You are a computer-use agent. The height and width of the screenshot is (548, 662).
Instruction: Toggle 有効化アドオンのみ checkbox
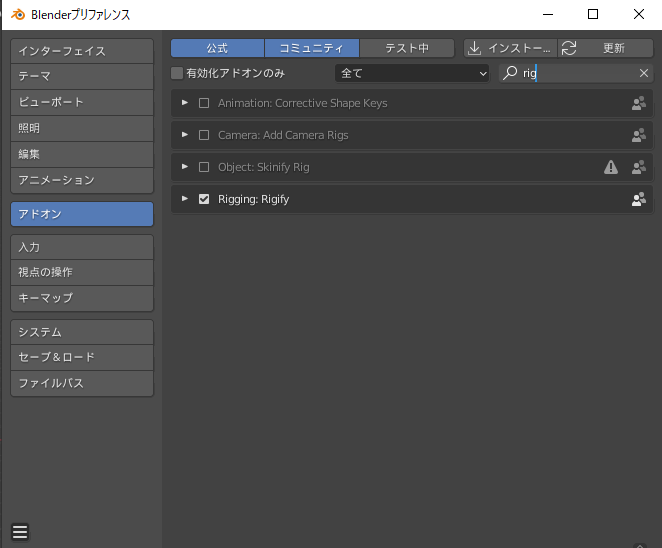(177, 73)
